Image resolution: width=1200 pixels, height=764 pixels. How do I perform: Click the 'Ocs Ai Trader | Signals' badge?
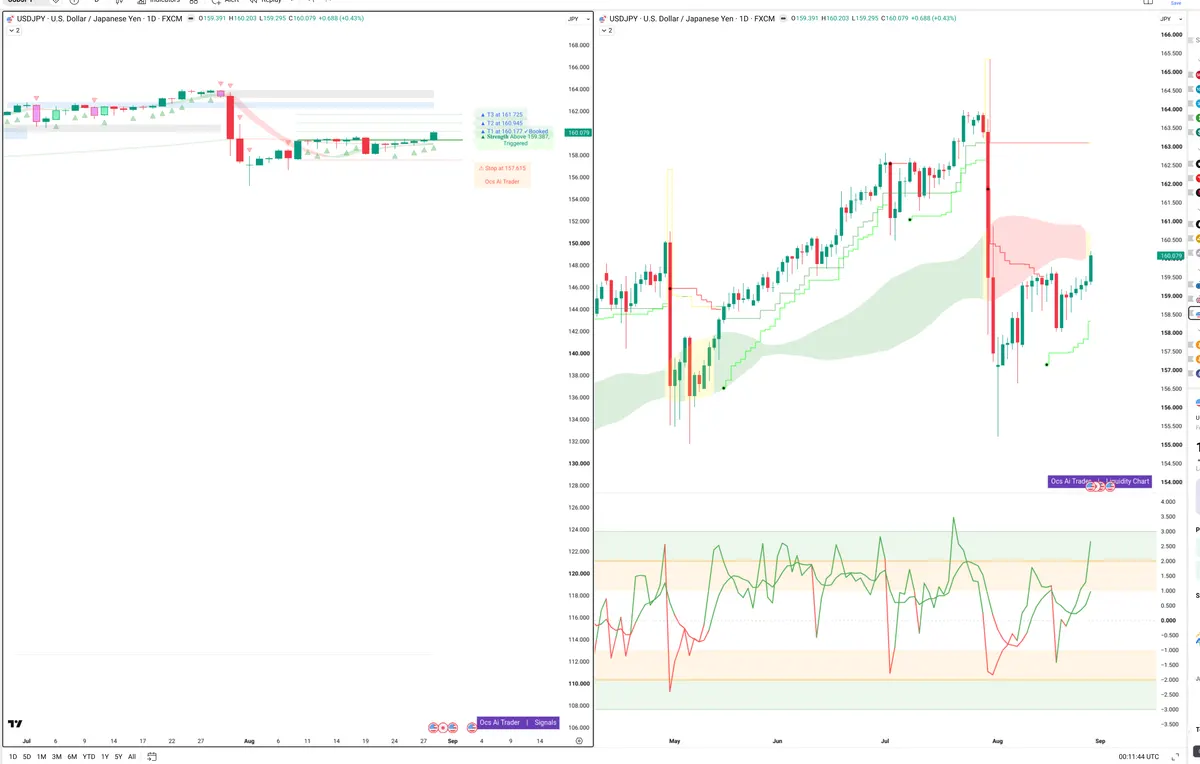click(518, 722)
